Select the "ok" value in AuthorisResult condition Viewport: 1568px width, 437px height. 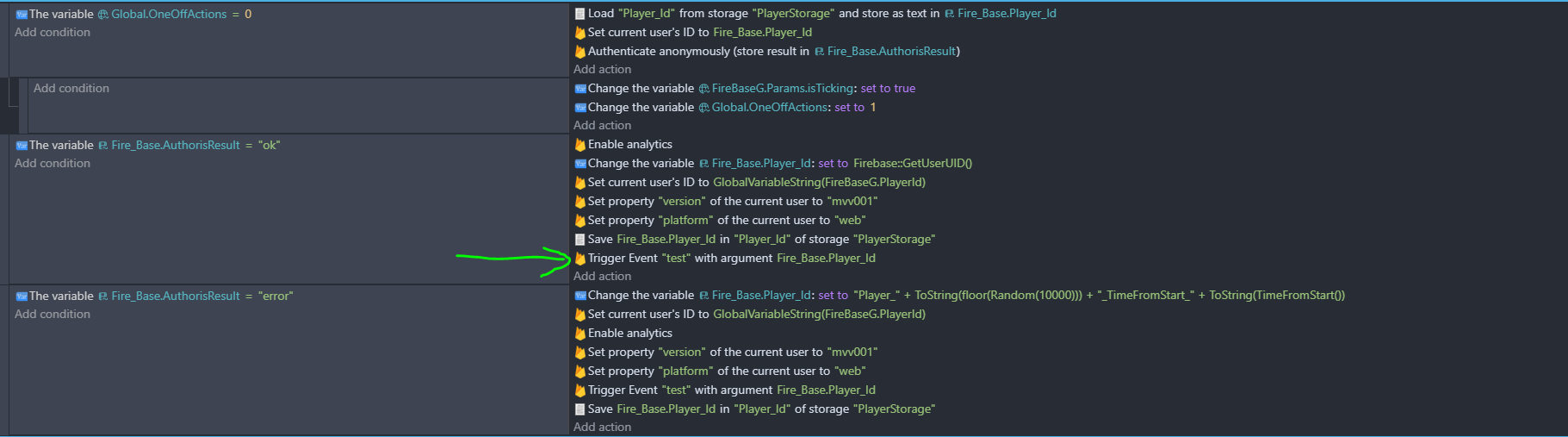tap(270, 146)
